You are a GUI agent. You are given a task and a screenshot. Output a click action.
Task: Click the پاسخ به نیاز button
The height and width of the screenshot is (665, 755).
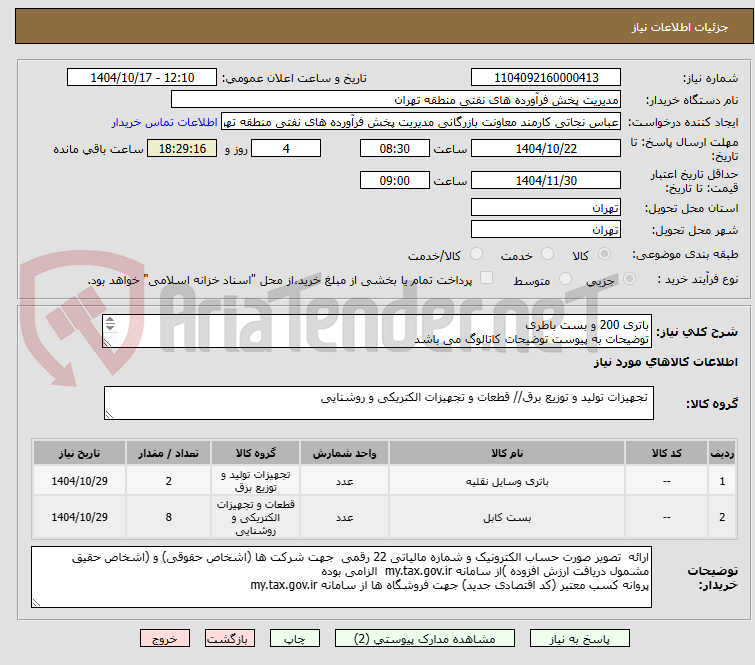579,639
